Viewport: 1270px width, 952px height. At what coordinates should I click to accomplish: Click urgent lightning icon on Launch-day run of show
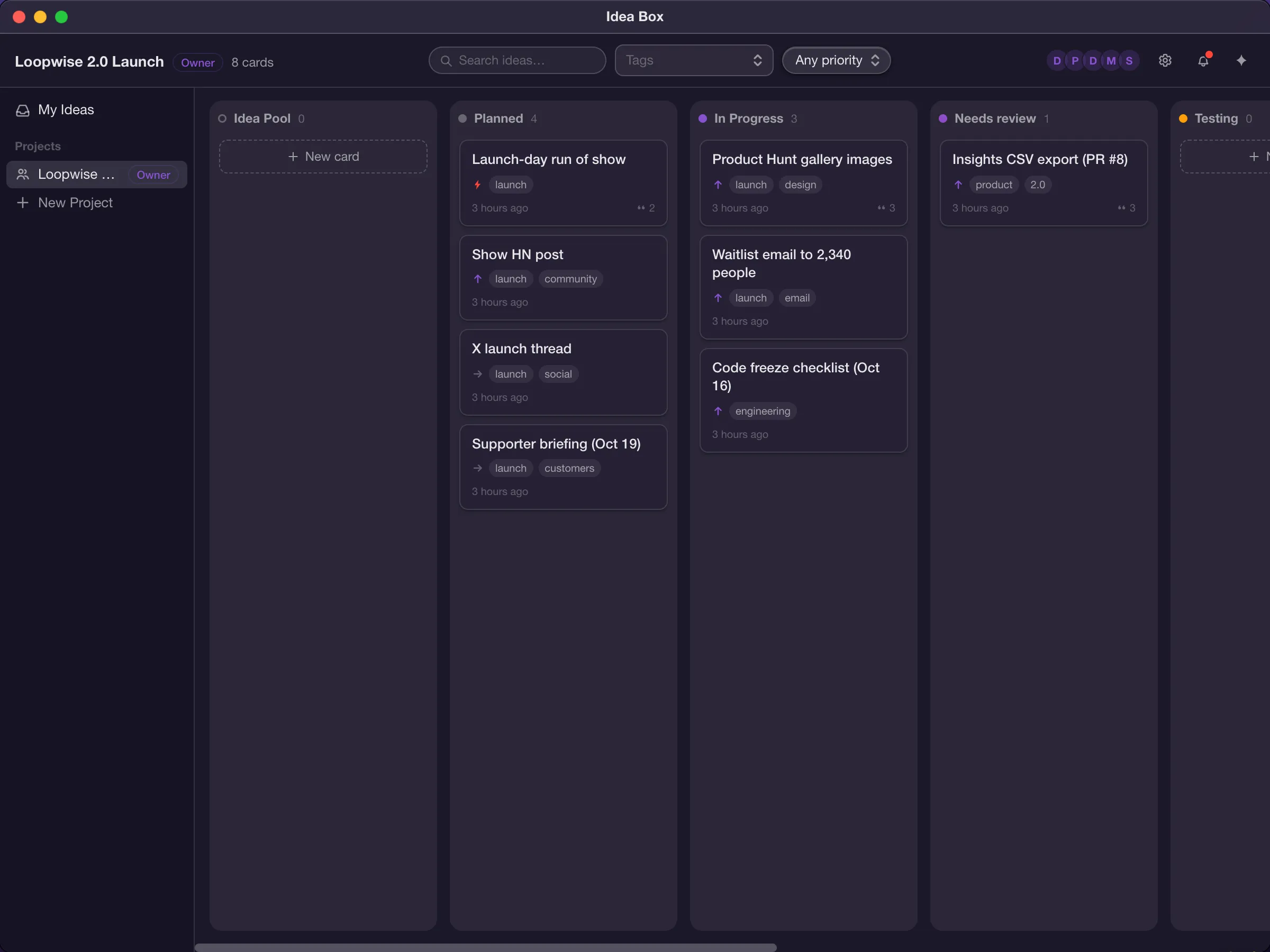pyautogui.click(x=477, y=185)
